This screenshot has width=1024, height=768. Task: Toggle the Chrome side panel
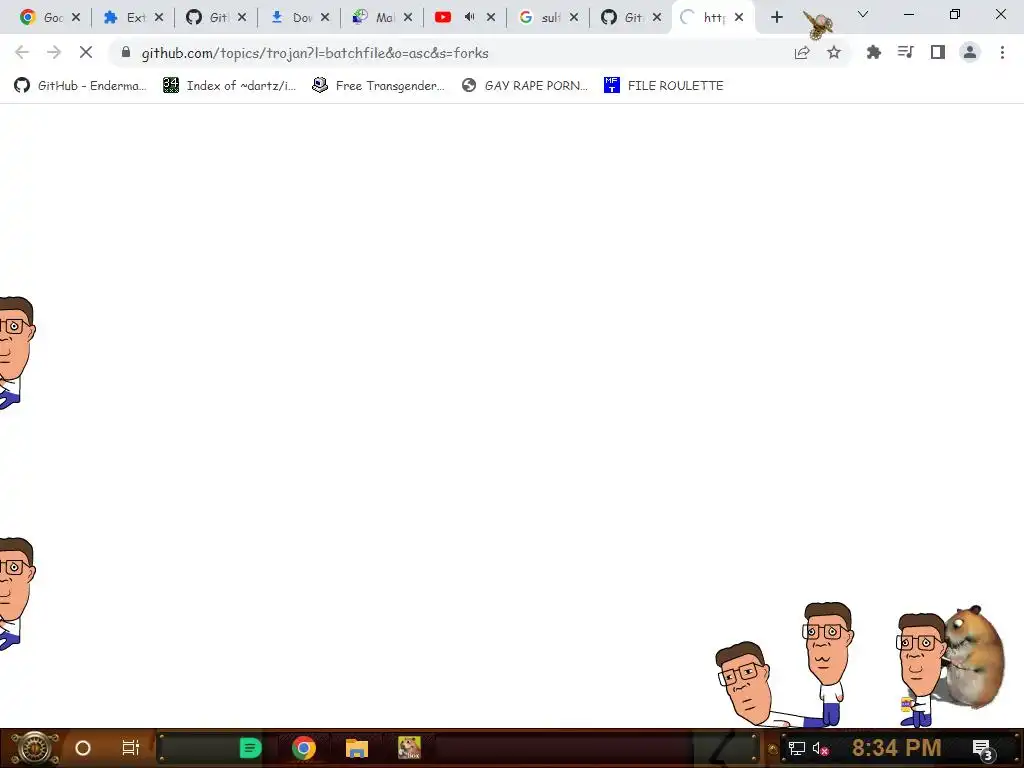[x=938, y=52]
